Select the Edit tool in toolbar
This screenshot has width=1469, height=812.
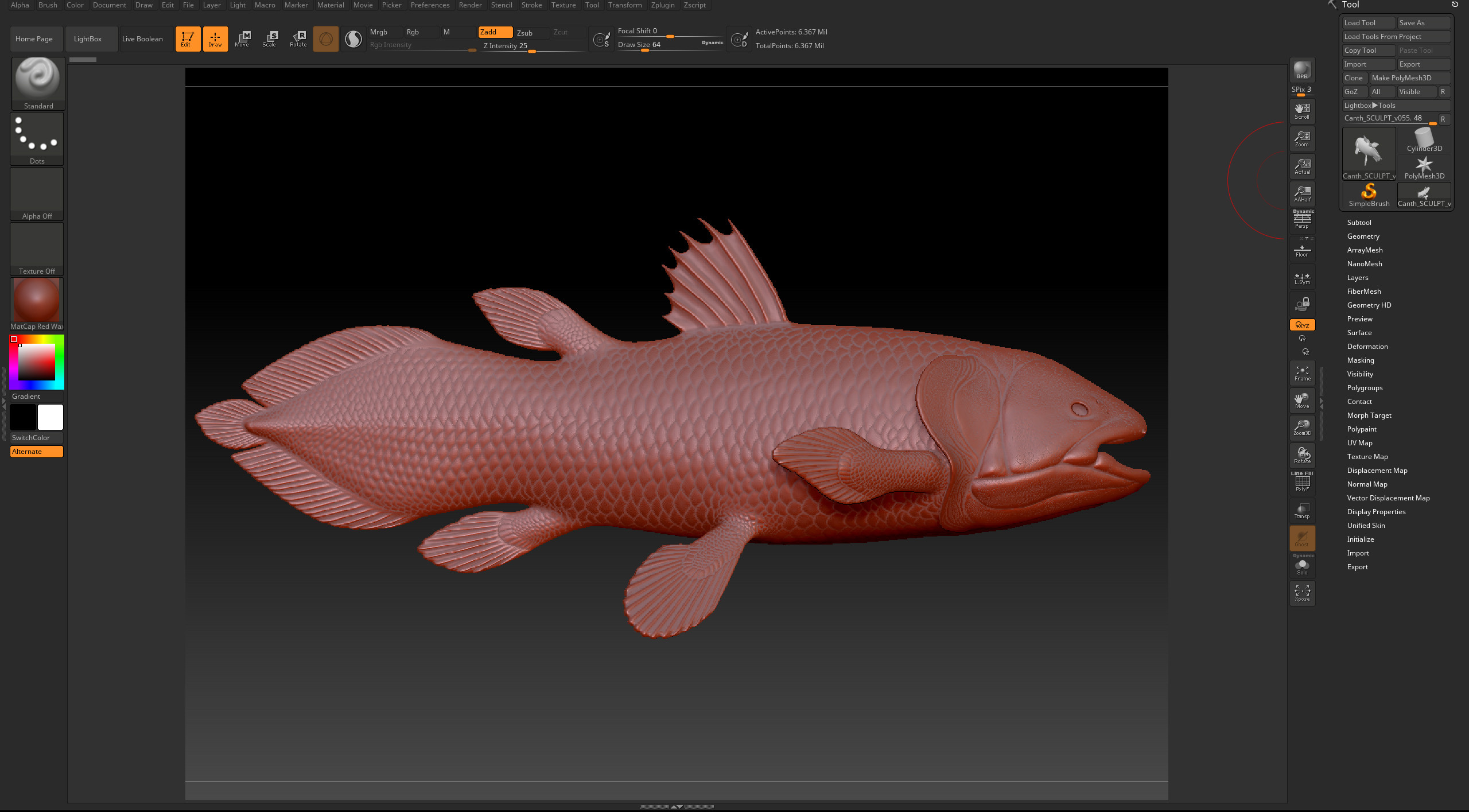187,38
